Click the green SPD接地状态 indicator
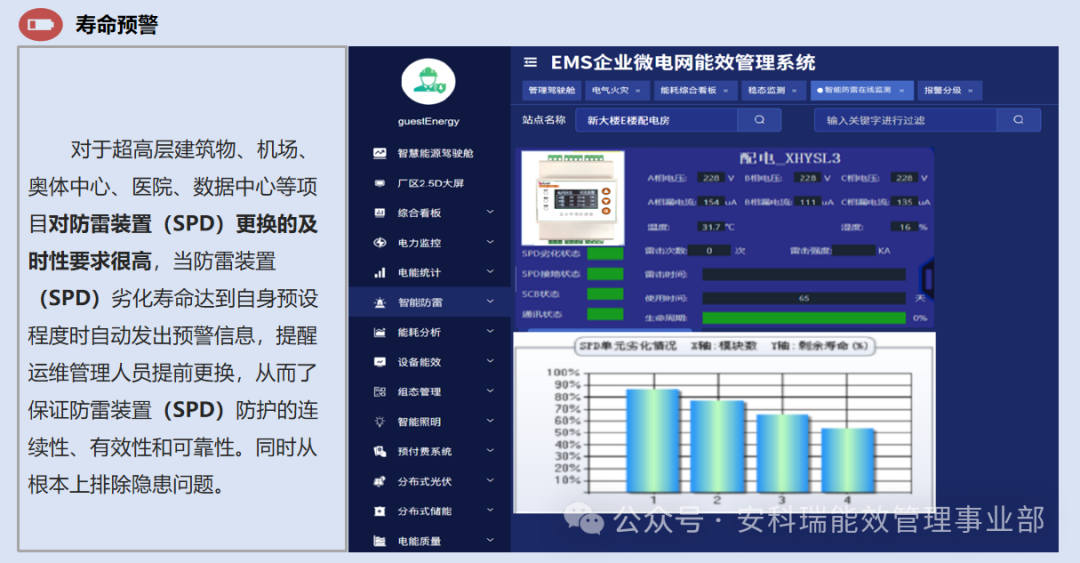The image size is (1080, 563). coord(605,274)
